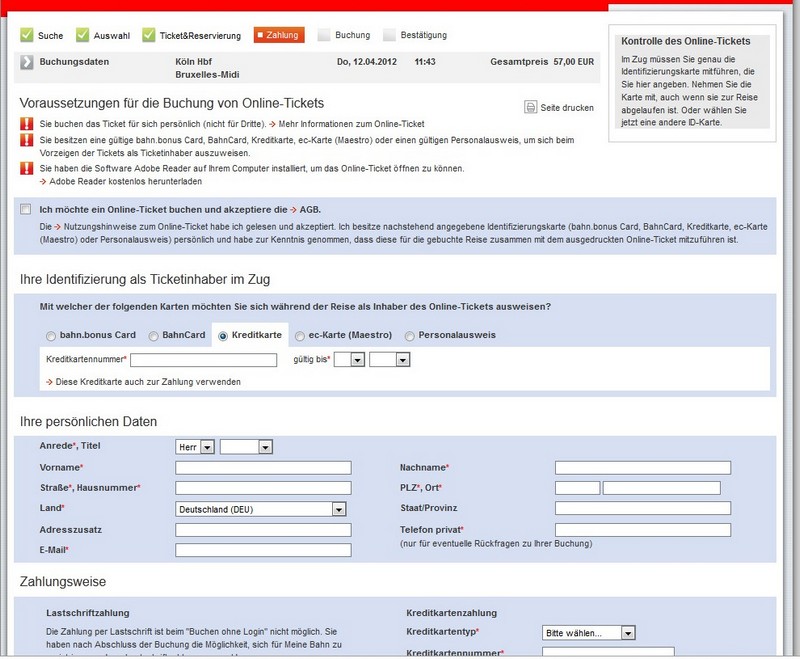
Task: Click the red exclamation icon by 'Sie haben die Software'
Action: 27,168
